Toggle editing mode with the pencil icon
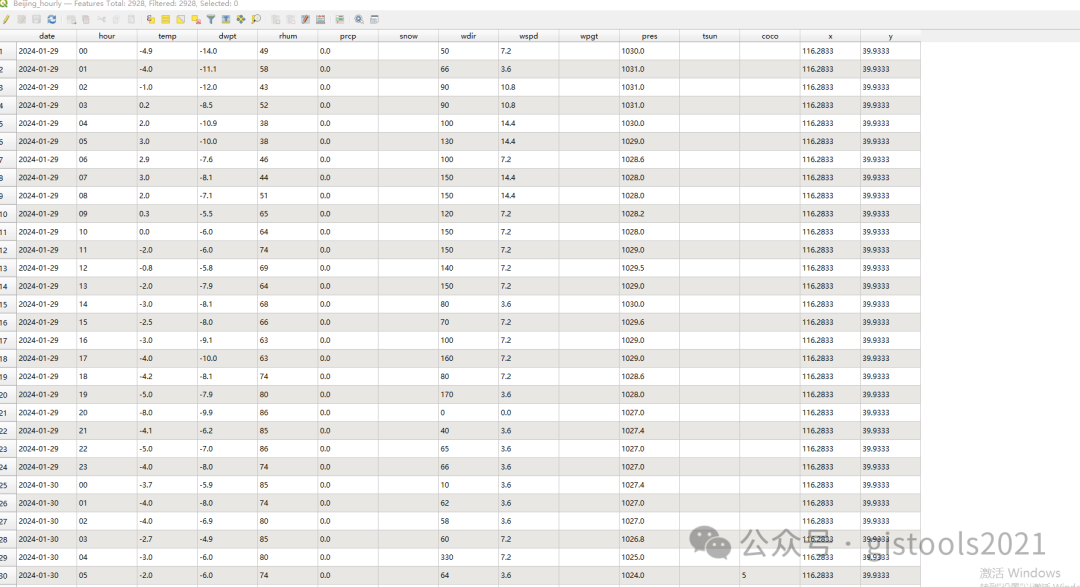The image size is (1080, 587). coord(6,19)
